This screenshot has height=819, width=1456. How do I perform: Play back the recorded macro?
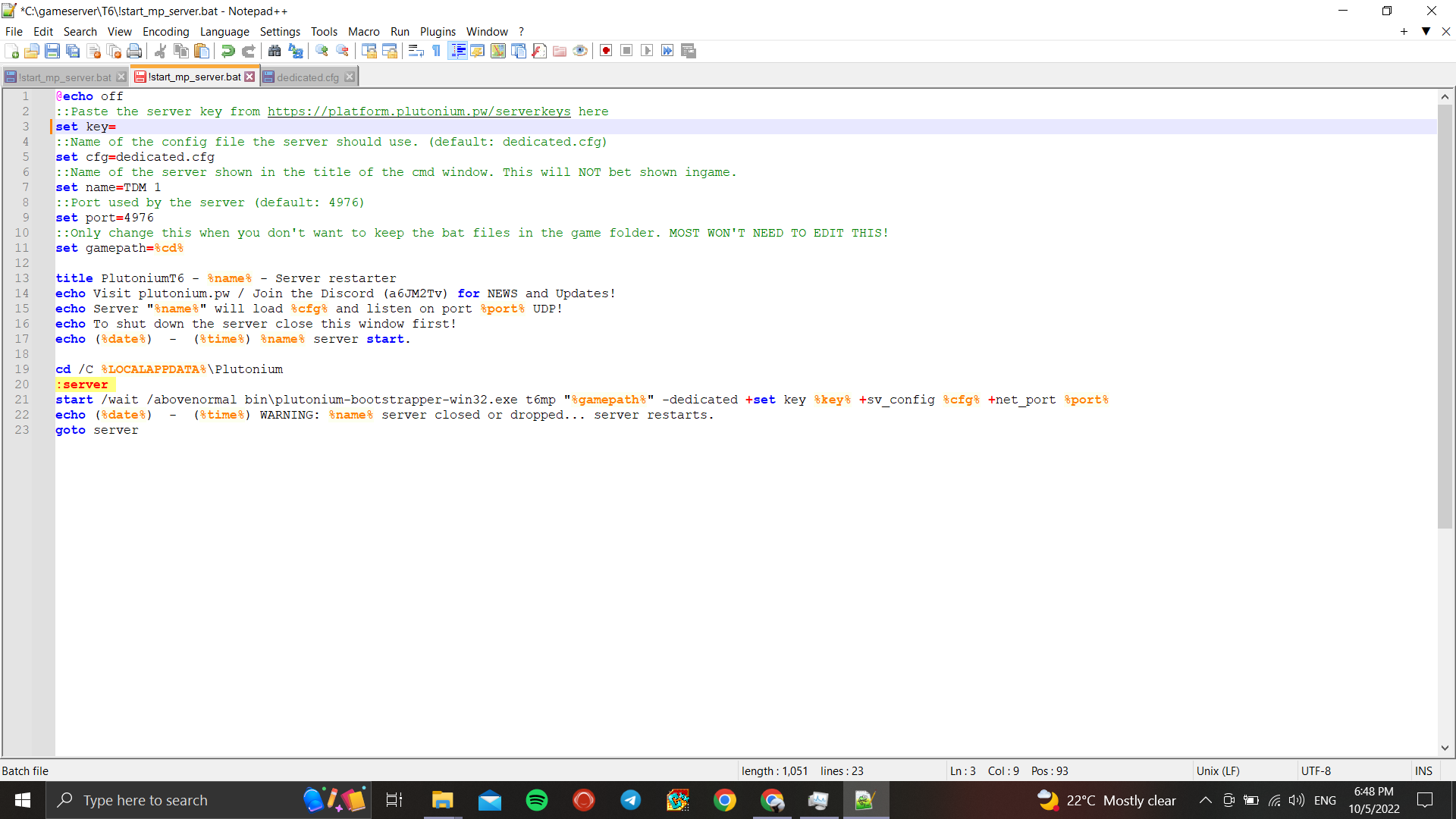(x=647, y=51)
